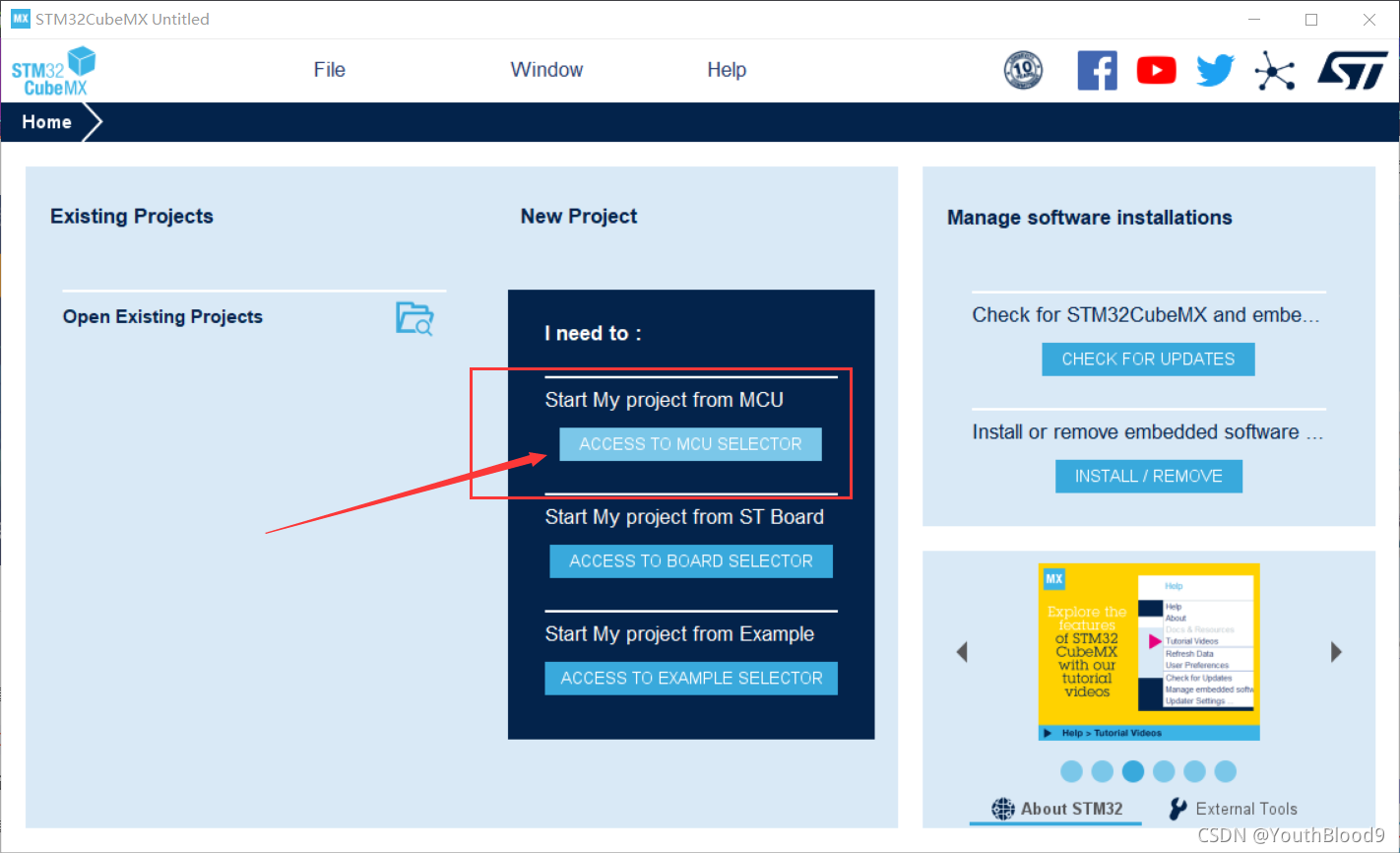
Task: Open the YouTube icon link
Action: (1156, 71)
